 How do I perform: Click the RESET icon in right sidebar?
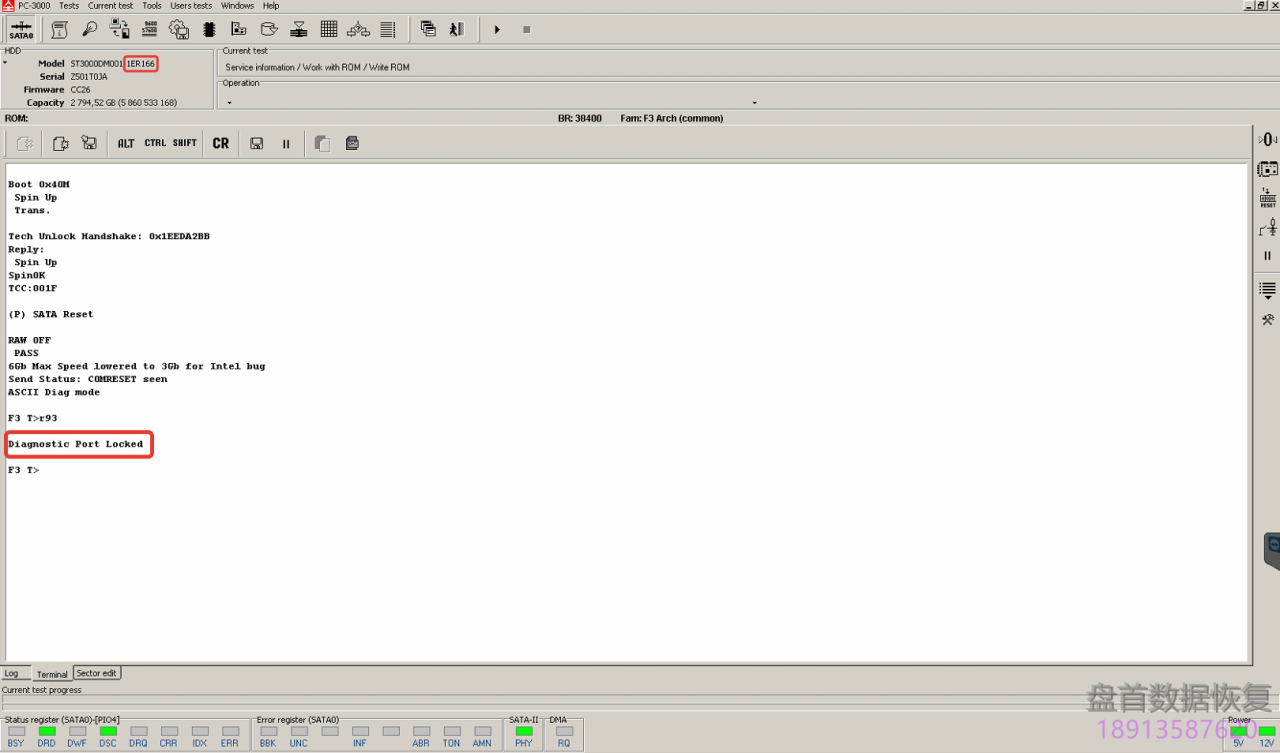pos(1267,198)
